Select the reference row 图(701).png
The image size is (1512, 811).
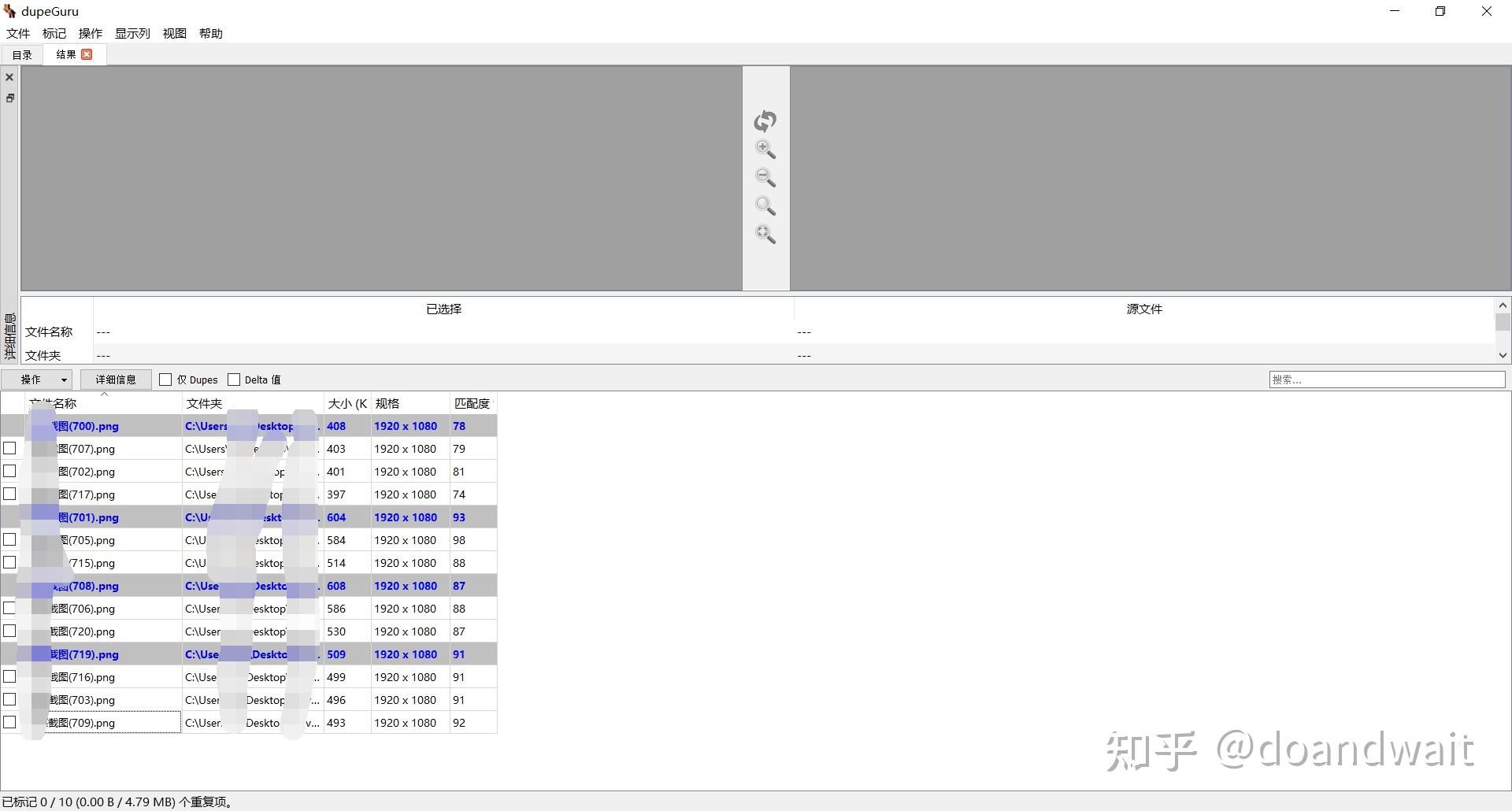tap(249, 517)
